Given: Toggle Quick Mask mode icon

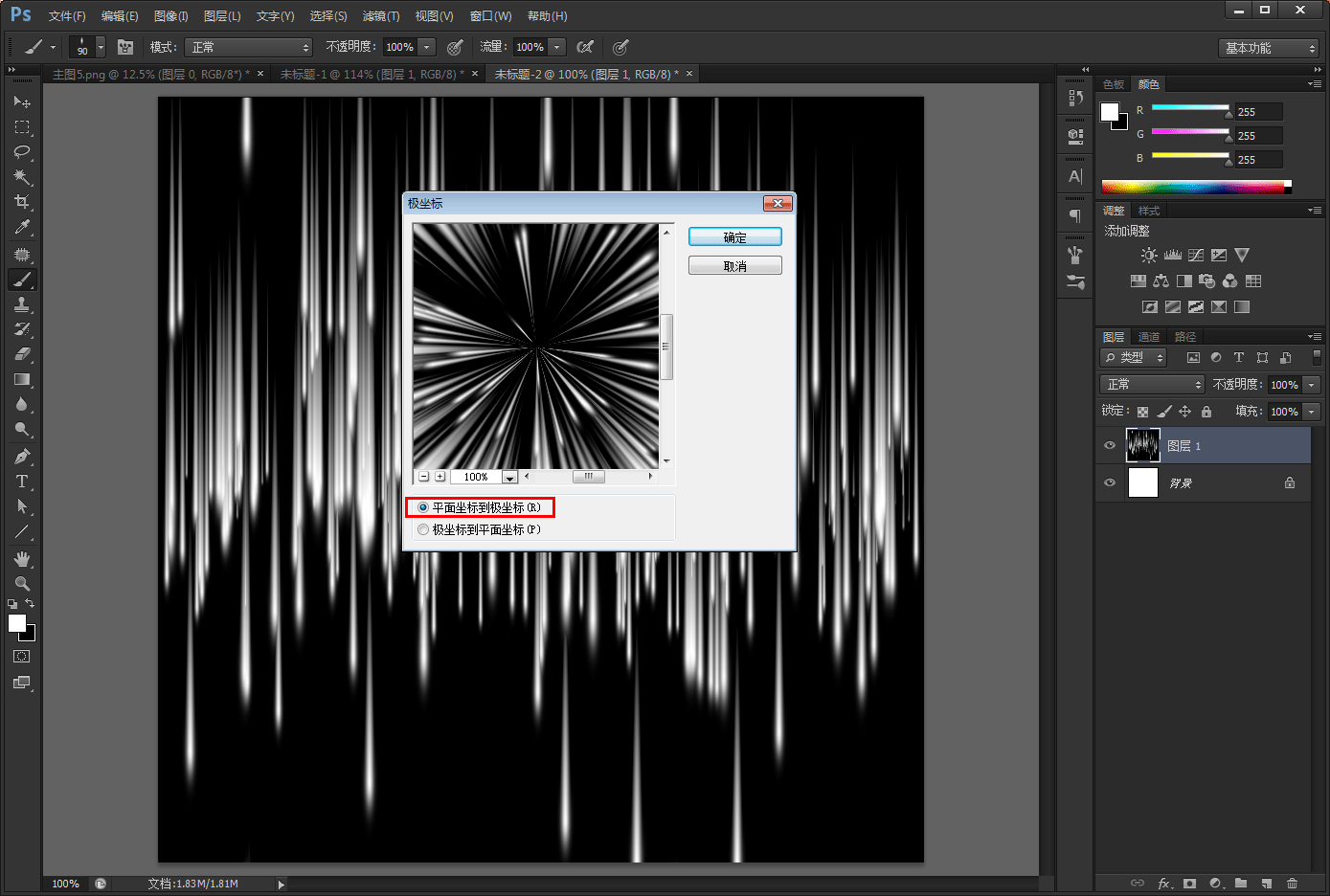Looking at the screenshot, I should click(x=21, y=657).
